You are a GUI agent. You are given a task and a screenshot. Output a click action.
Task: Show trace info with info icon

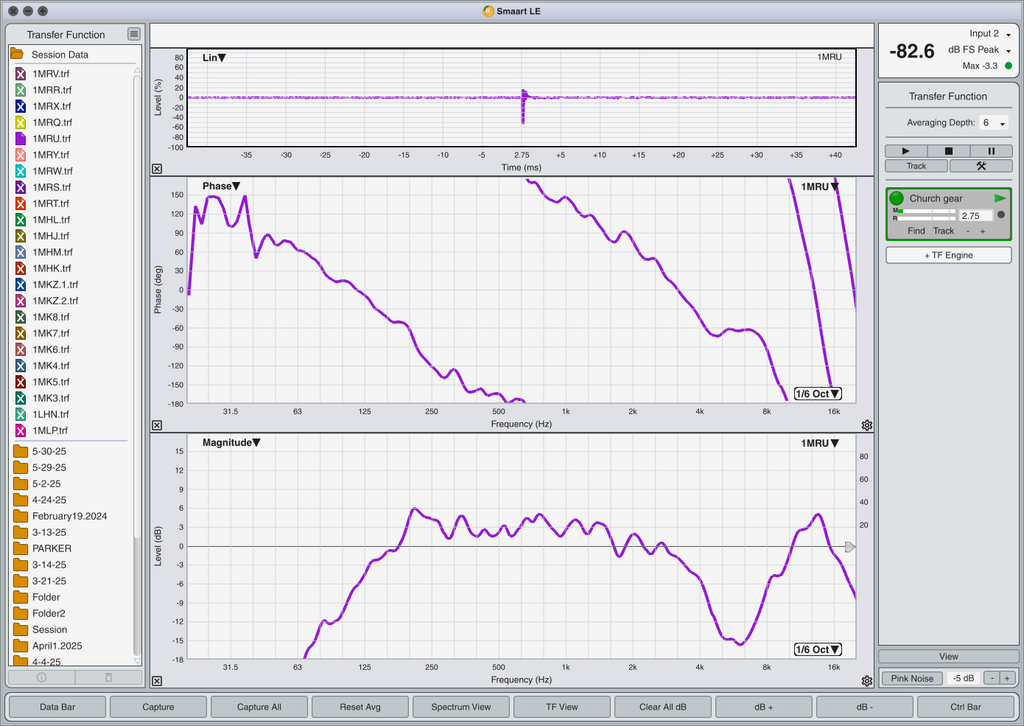coord(42,677)
